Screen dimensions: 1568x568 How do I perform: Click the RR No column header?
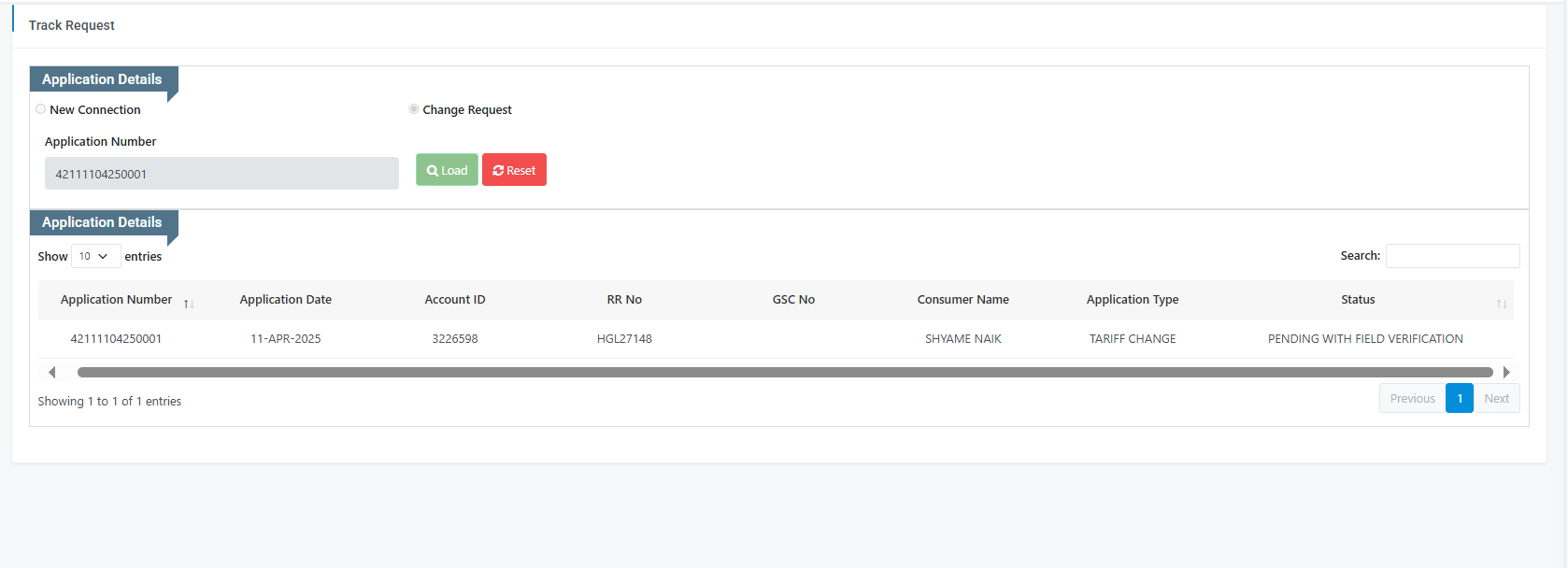(x=624, y=300)
